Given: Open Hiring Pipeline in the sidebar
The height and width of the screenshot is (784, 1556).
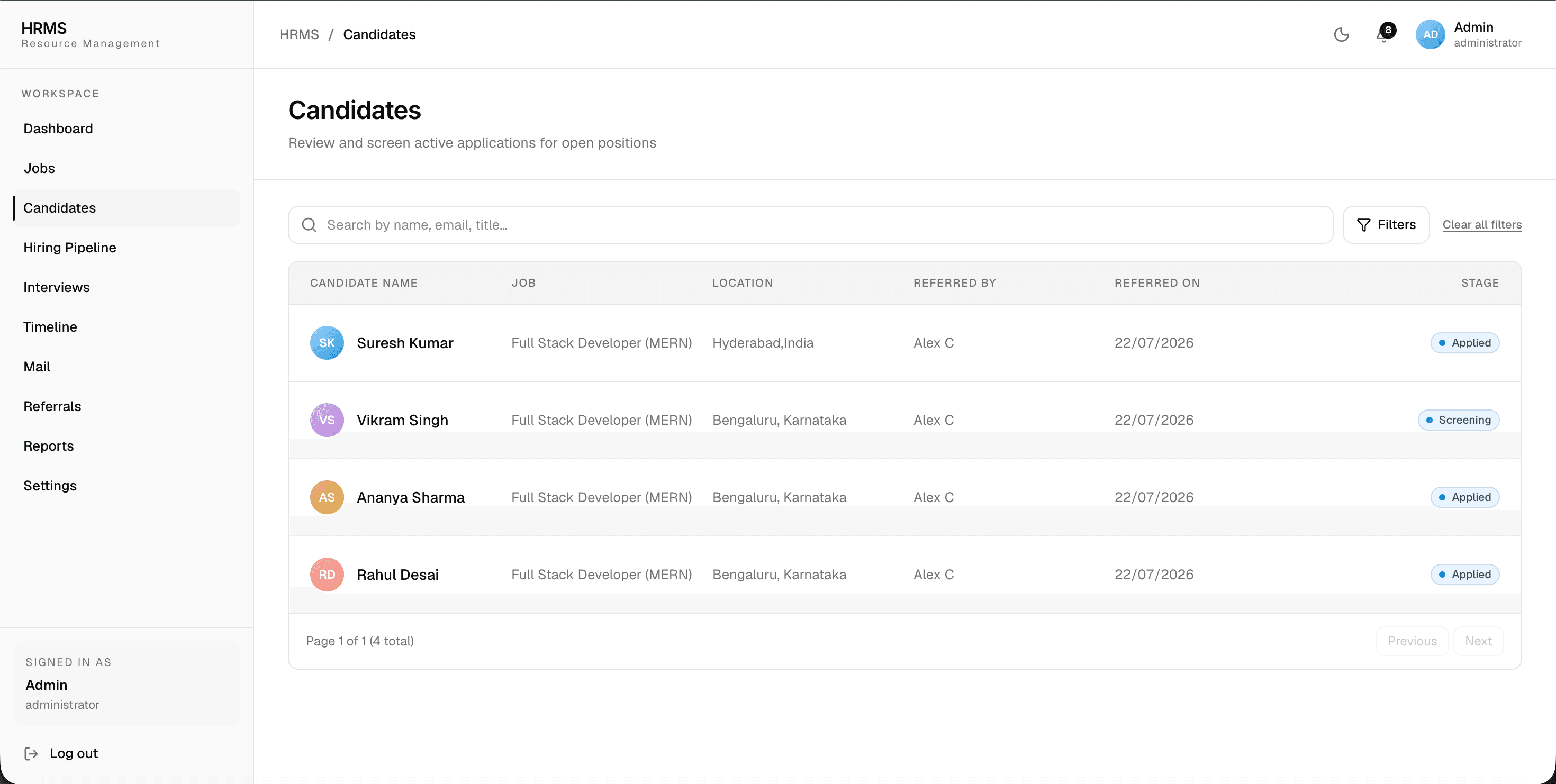Looking at the screenshot, I should tap(127, 248).
